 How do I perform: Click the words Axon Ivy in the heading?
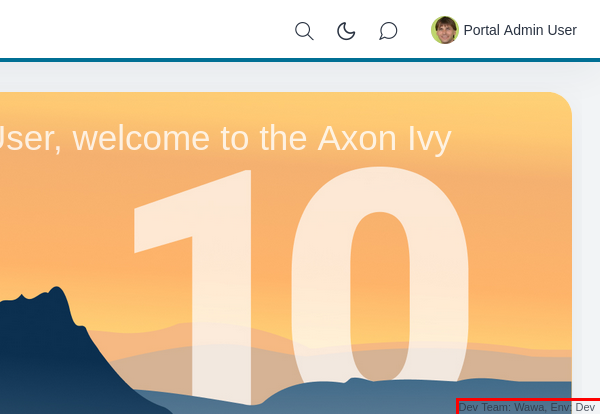click(384, 138)
